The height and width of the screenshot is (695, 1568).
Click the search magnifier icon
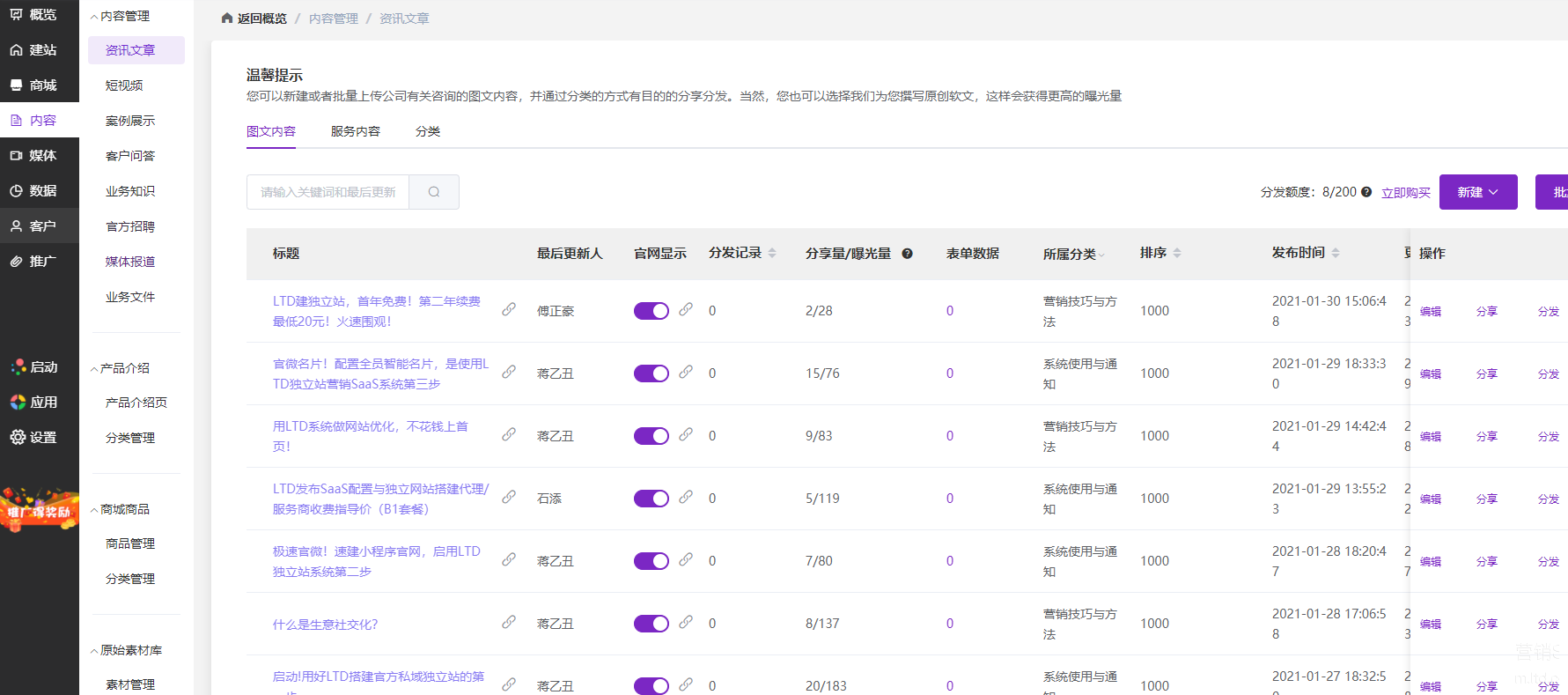click(x=434, y=192)
